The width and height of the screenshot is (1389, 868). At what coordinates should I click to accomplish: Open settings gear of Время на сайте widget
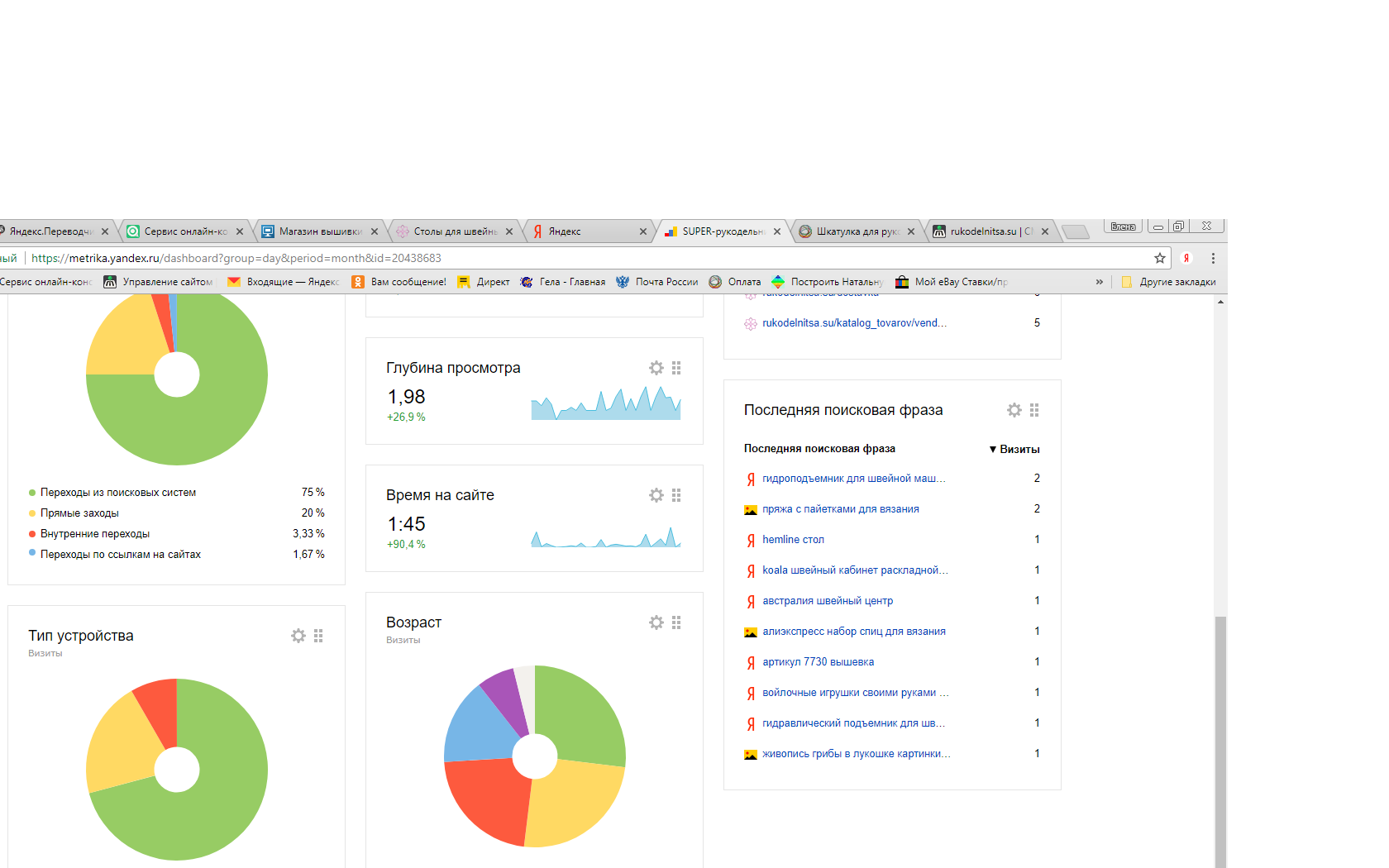(656, 495)
